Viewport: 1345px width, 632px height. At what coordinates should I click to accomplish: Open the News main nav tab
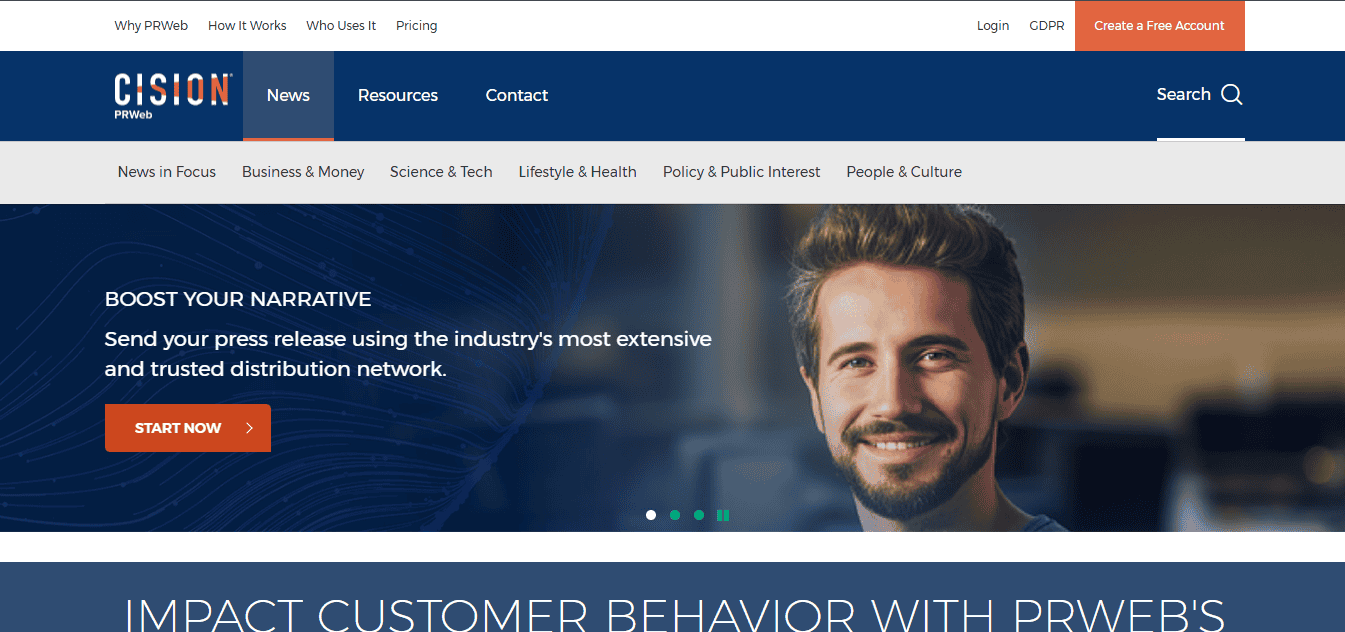[288, 96]
